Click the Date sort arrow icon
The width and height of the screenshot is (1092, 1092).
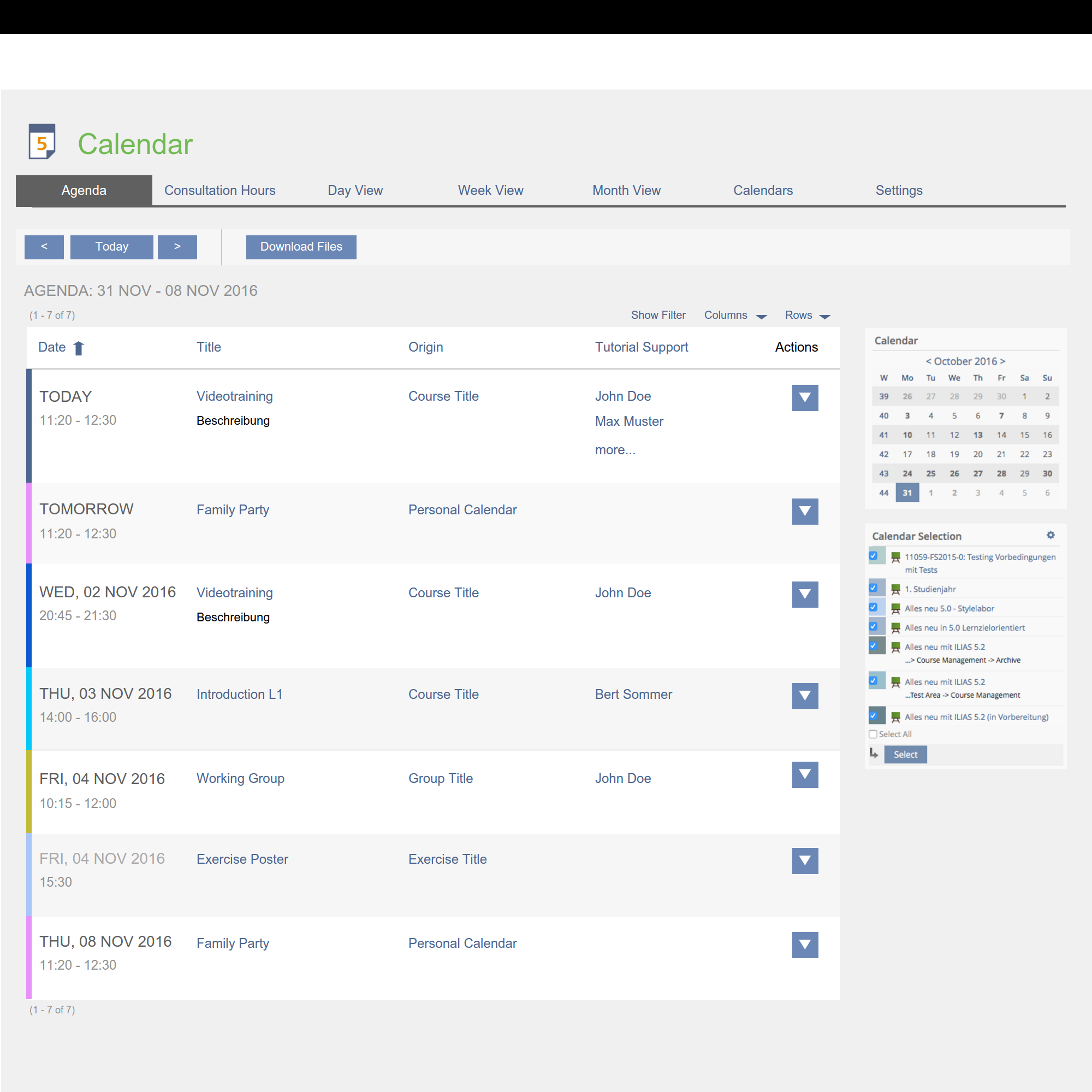pos(79,348)
